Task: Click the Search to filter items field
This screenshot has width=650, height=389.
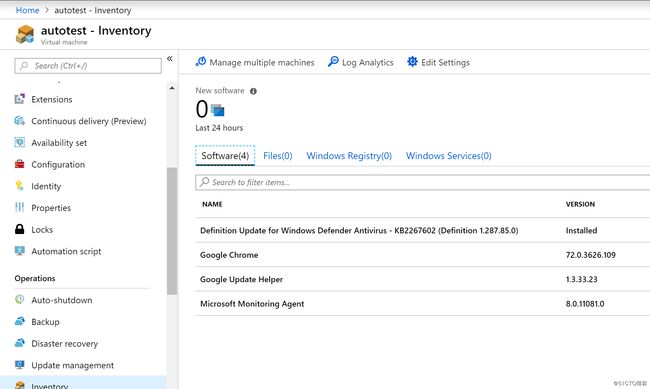Action: click(x=422, y=182)
